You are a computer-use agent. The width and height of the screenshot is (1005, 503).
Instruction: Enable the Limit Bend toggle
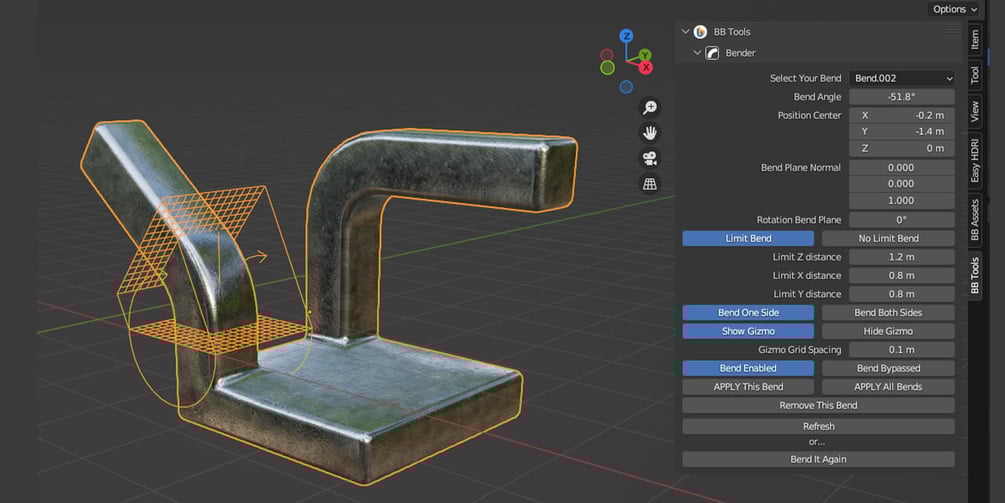[748, 238]
